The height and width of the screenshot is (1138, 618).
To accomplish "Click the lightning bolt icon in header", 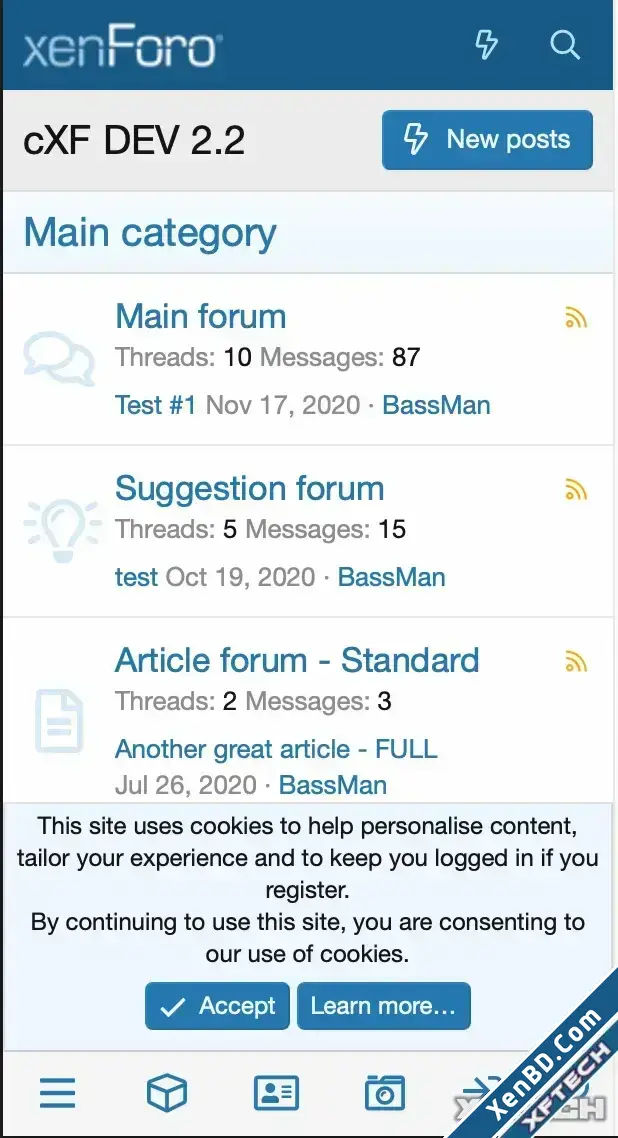I will point(486,45).
